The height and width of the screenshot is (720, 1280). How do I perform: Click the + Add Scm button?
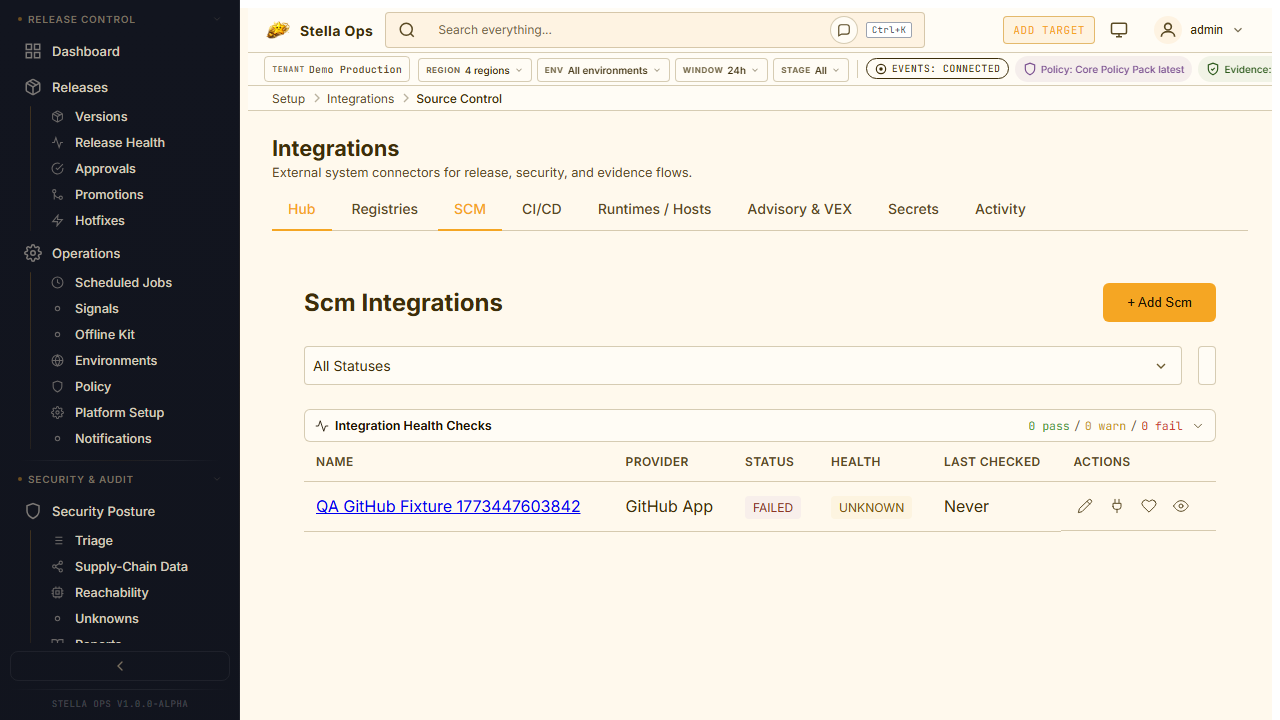click(1159, 302)
